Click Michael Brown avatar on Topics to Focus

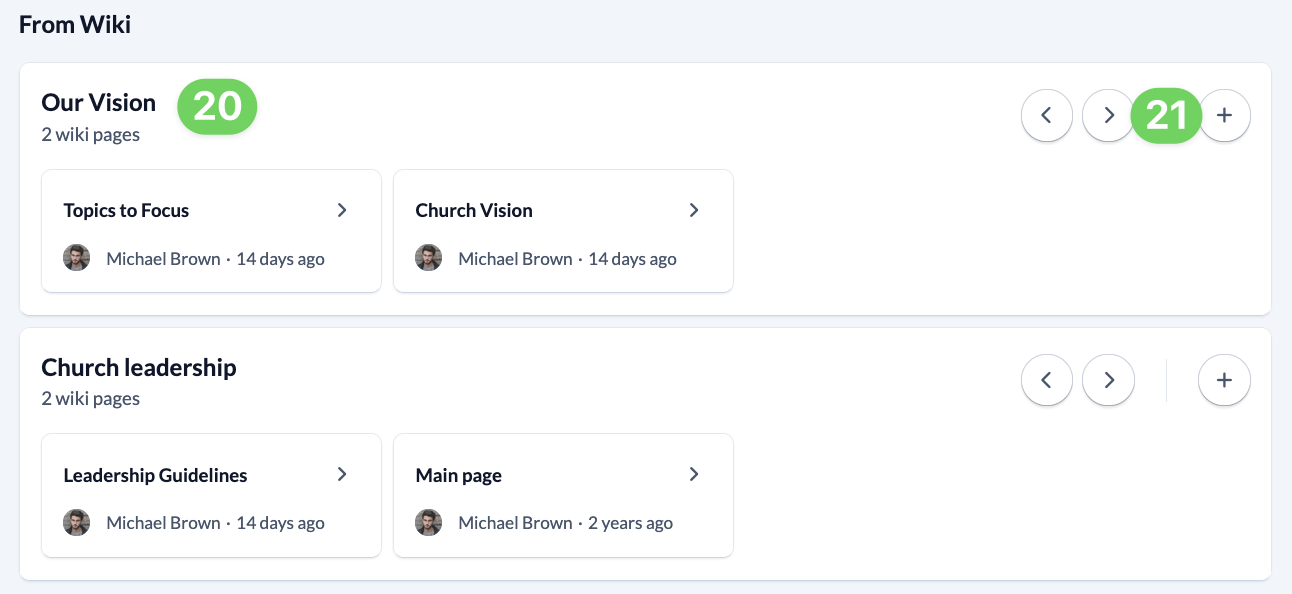tap(77, 258)
